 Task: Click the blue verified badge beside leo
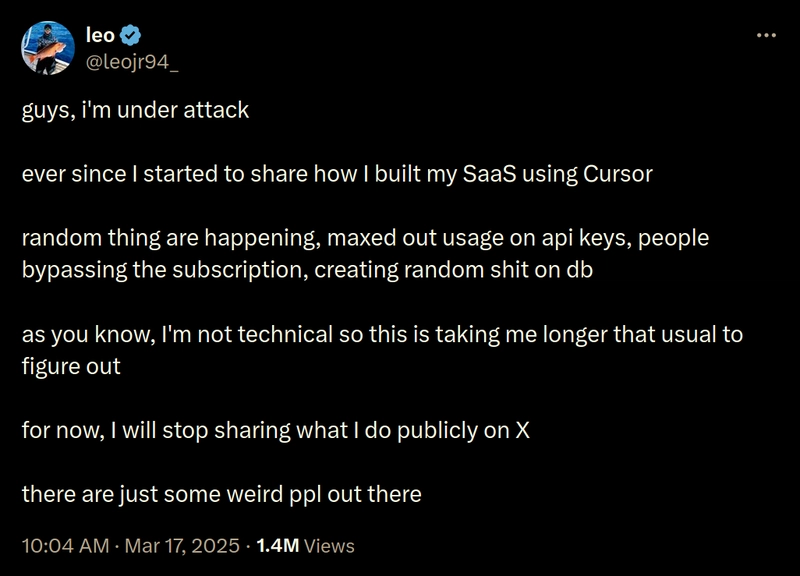pyautogui.click(x=130, y=35)
